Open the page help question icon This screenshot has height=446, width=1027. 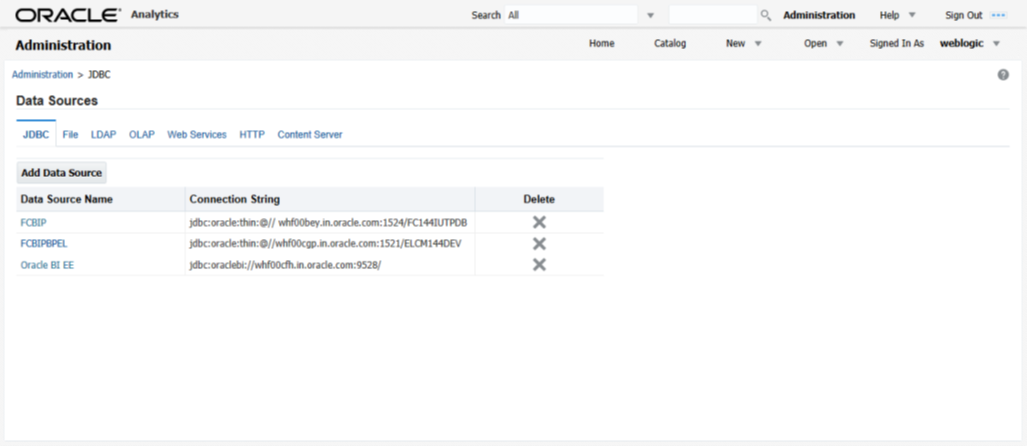[1003, 75]
